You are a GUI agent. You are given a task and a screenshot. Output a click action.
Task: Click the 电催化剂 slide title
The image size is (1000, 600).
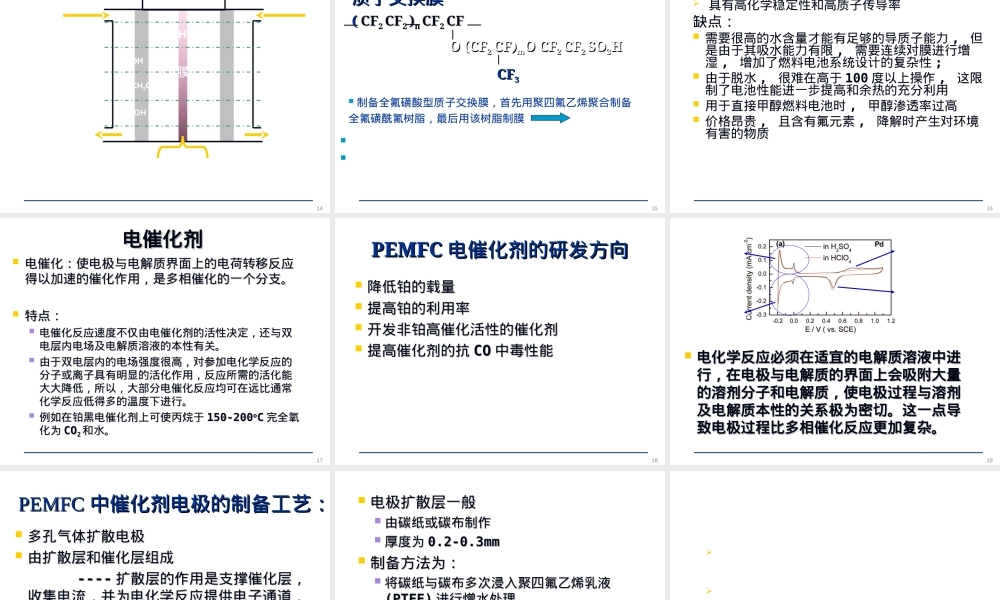163,239
